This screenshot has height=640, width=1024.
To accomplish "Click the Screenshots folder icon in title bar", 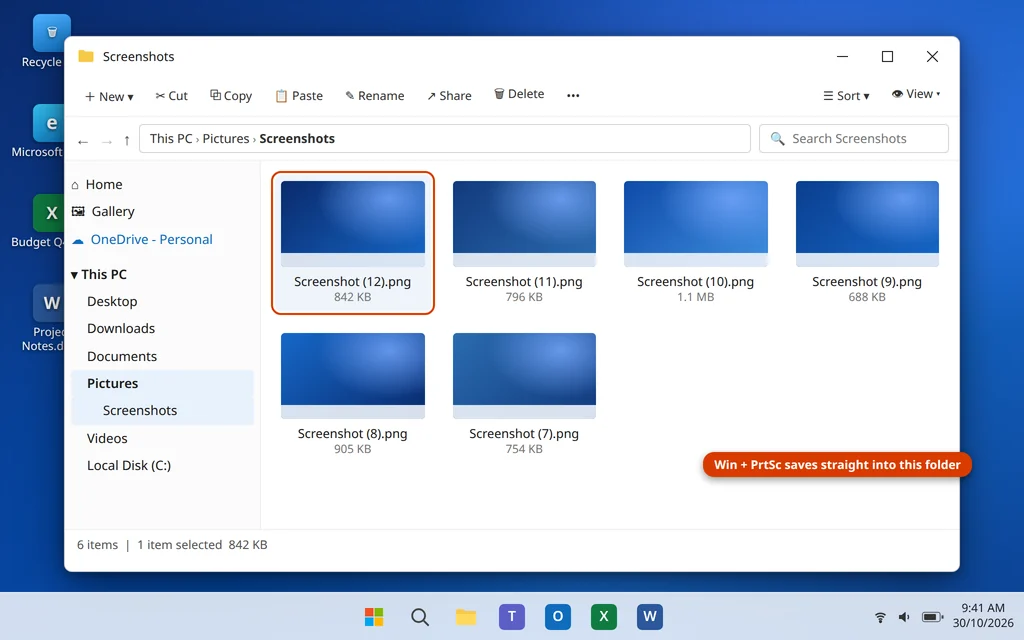I will pos(86,56).
